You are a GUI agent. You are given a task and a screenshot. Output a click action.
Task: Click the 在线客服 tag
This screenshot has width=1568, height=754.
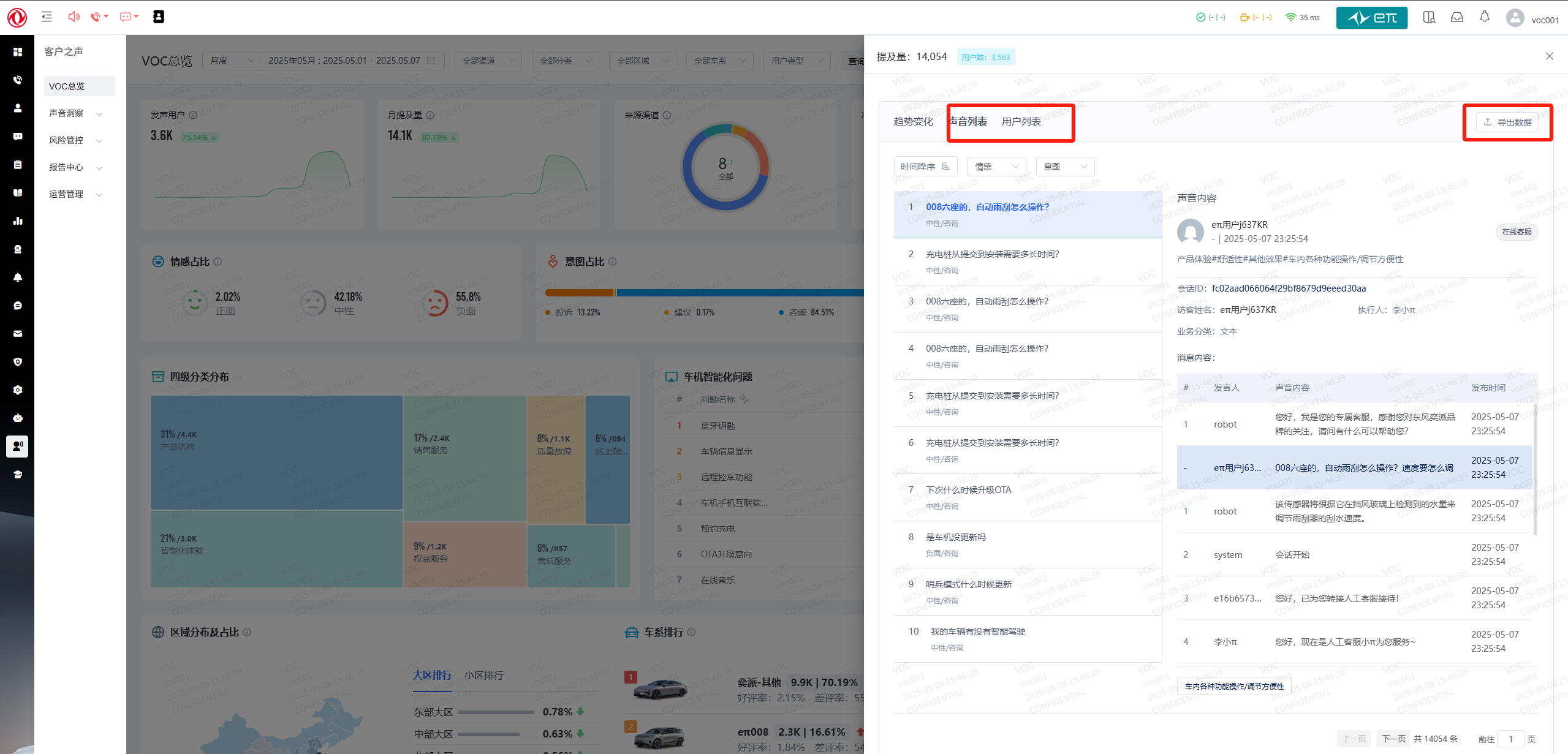point(1517,232)
